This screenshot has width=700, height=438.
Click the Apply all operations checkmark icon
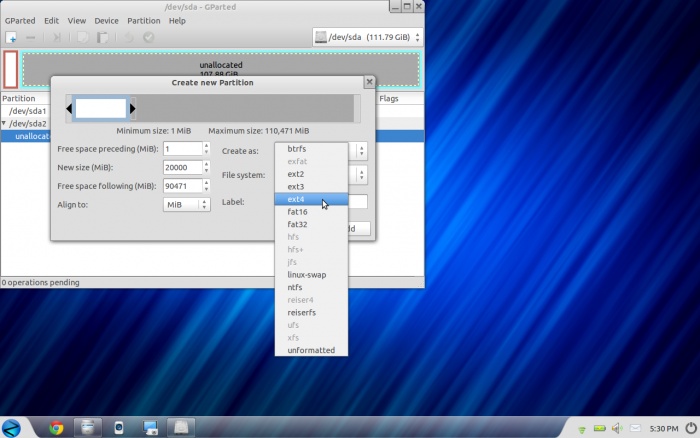pos(149,38)
